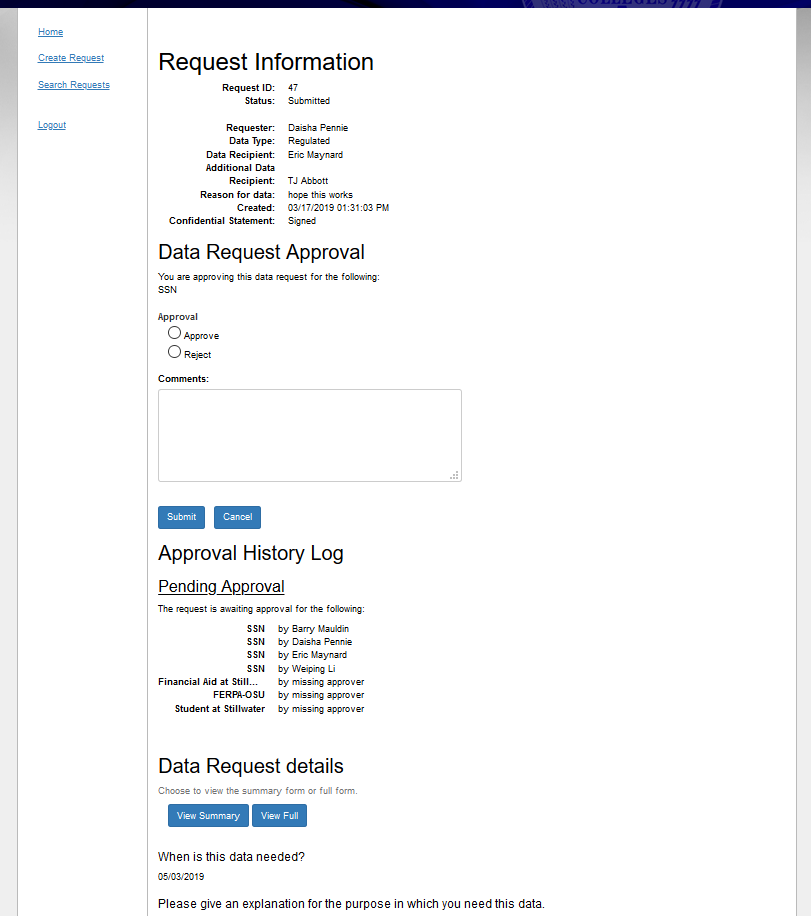Click the Approval History Log heading
Screen dimensions: 811x916
pos(251,553)
